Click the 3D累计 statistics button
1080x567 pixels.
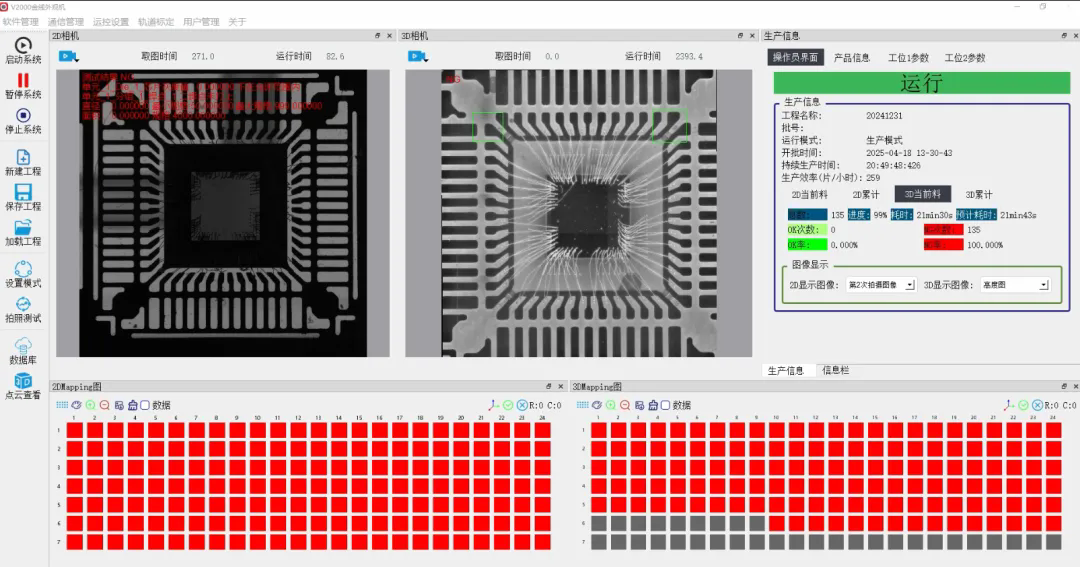[978, 195]
